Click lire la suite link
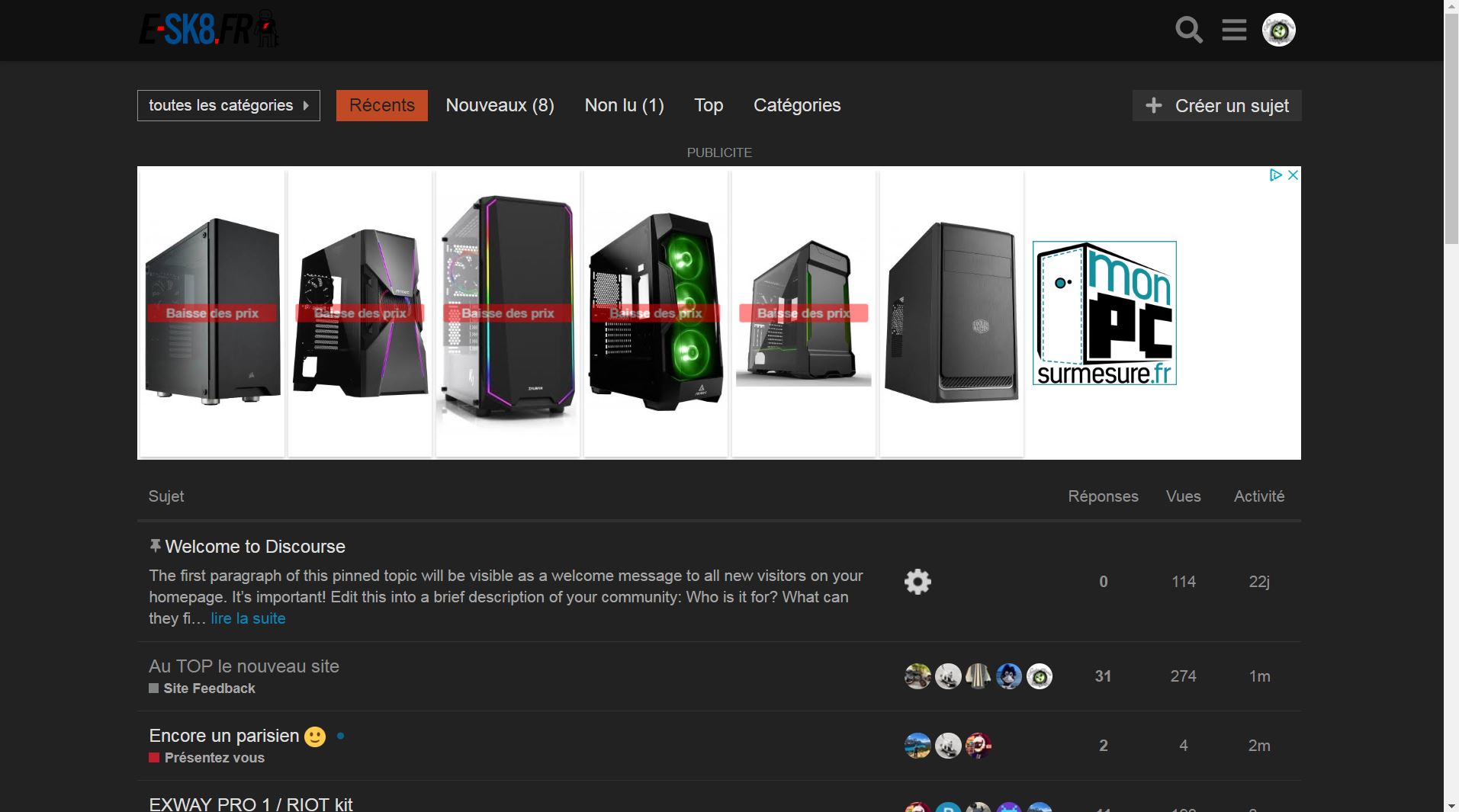The height and width of the screenshot is (812, 1459). tap(248, 618)
